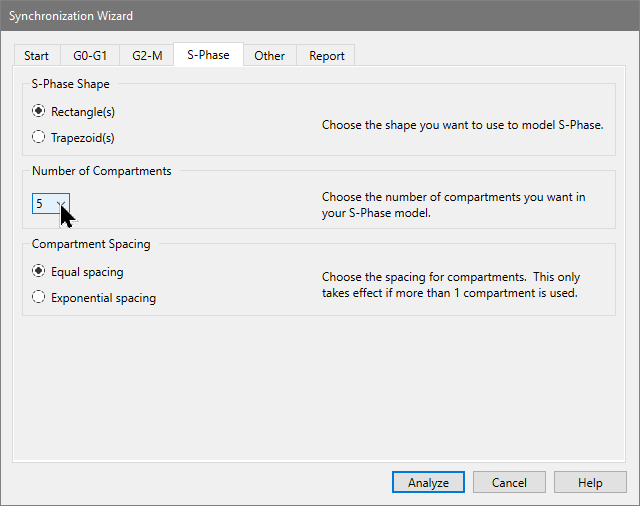Select the S-Phase tab
The image size is (640, 506).
pyautogui.click(x=208, y=54)
